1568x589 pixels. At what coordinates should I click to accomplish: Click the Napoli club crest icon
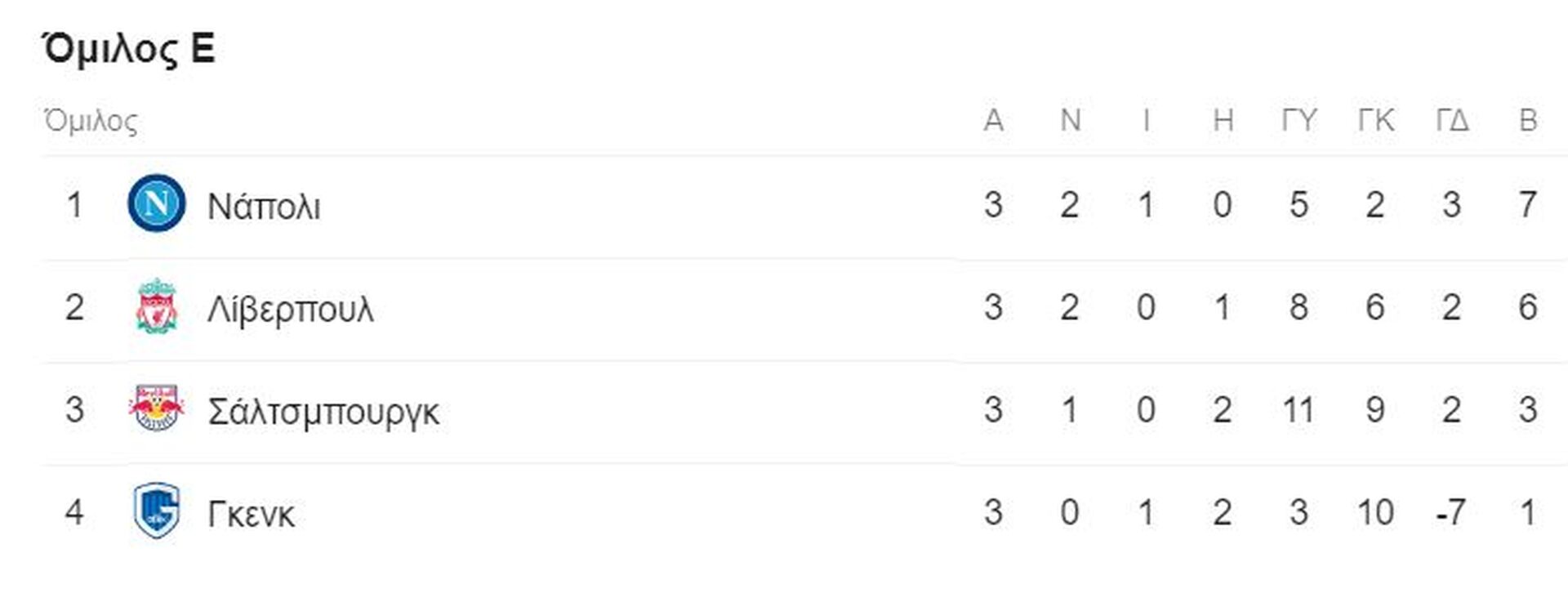click(x=156, y=203)
